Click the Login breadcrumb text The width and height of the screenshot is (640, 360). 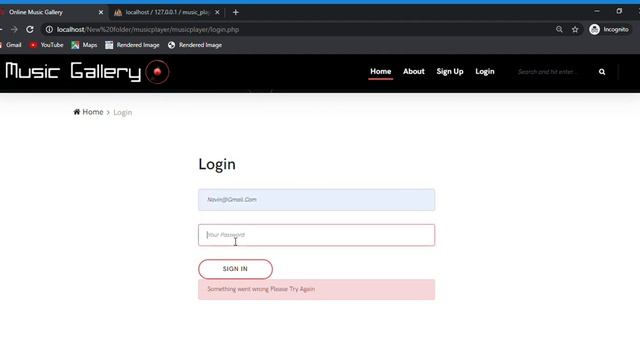pos(122,112)
